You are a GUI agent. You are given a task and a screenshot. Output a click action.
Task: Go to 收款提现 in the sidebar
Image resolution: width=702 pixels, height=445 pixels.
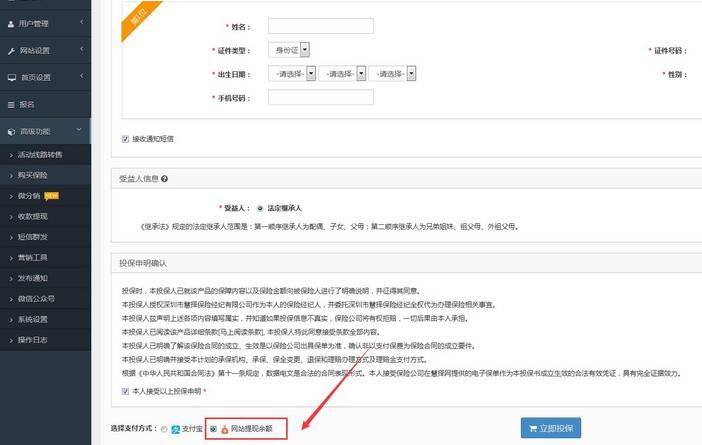pos(32,216)
